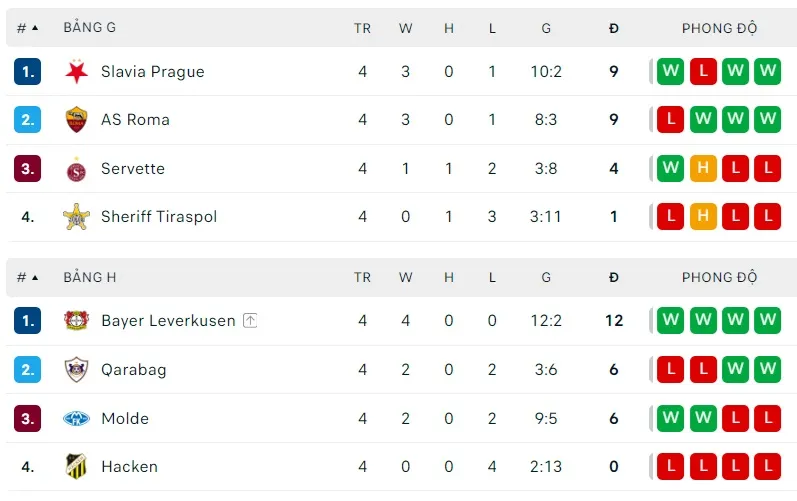The height and width of the screenshot is (501, 797).
Task: Click AS Roma's red L form badge
Action: [670, 120]
